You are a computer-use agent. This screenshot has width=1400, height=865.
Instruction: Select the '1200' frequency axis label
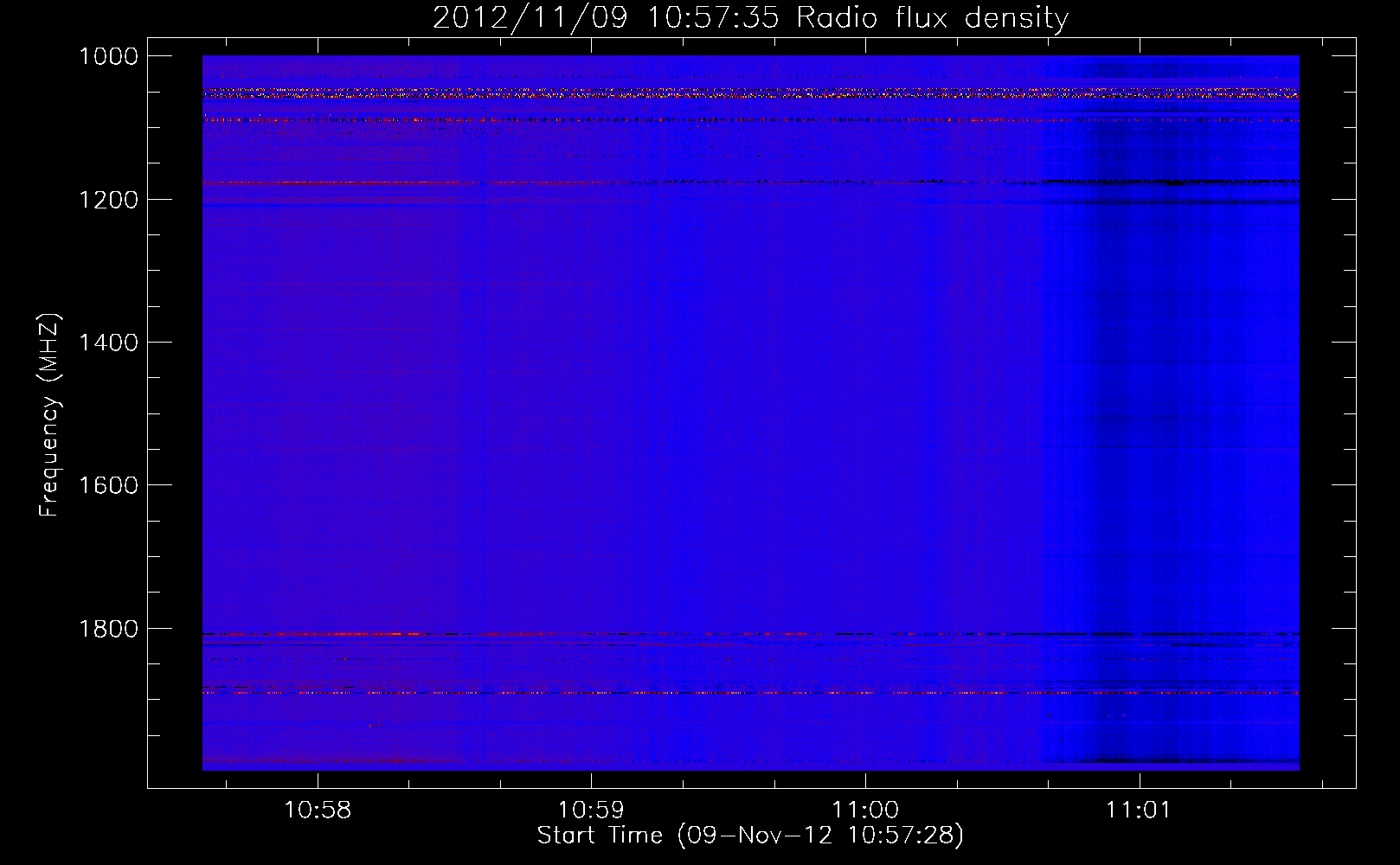(108, 200)
